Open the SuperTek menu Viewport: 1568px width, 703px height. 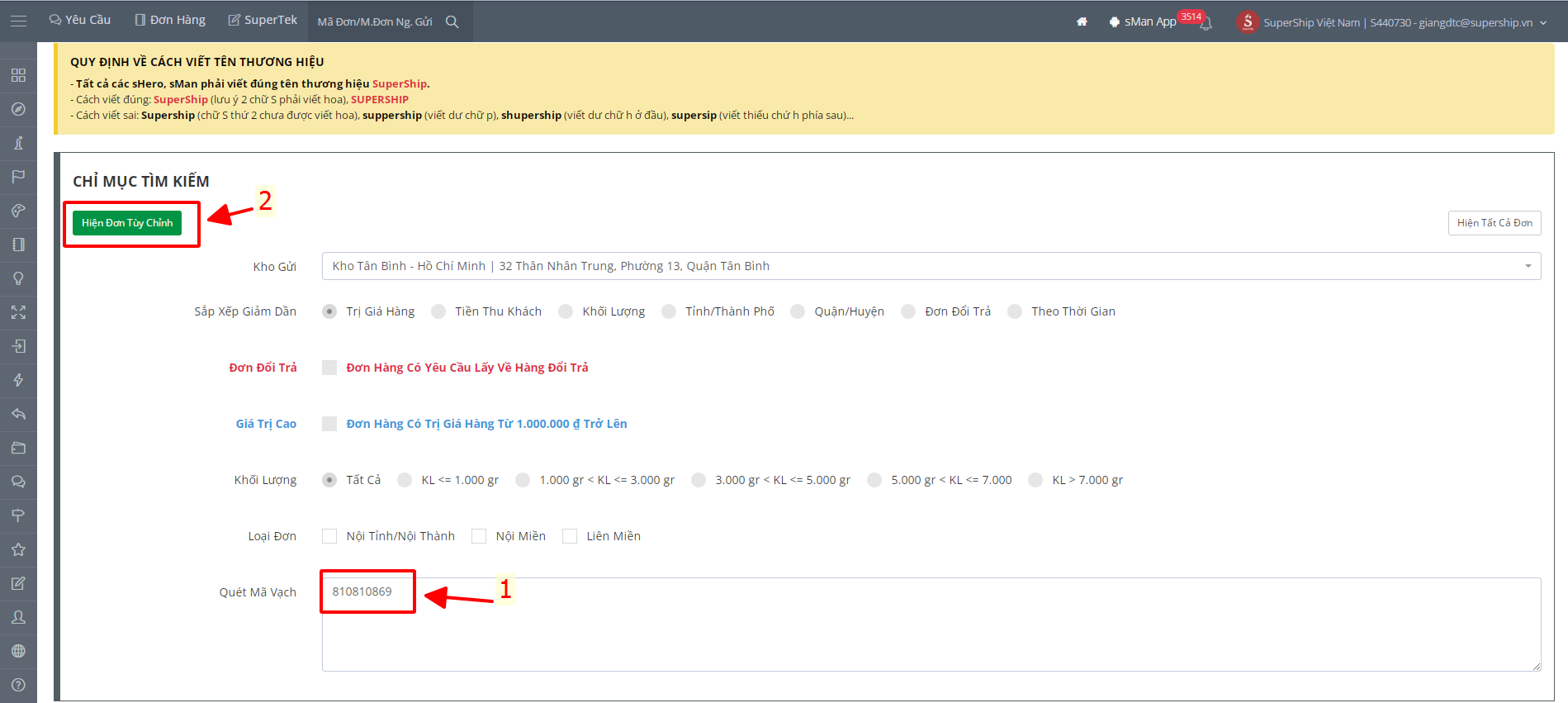point(263,20)
